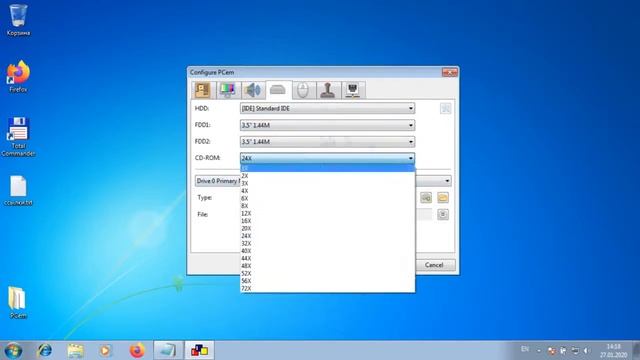Choose 24X in the speed list
Image resolution: width=640 pixels, height=360 pixels.
click(x=327, y=236)
